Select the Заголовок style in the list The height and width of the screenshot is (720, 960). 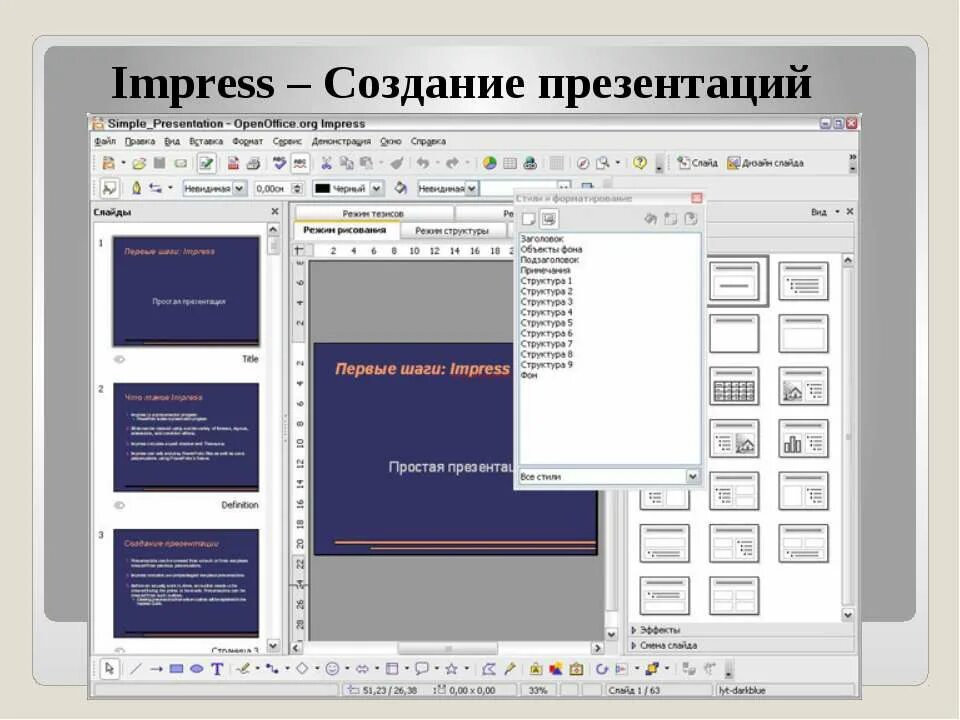(542, 239)
